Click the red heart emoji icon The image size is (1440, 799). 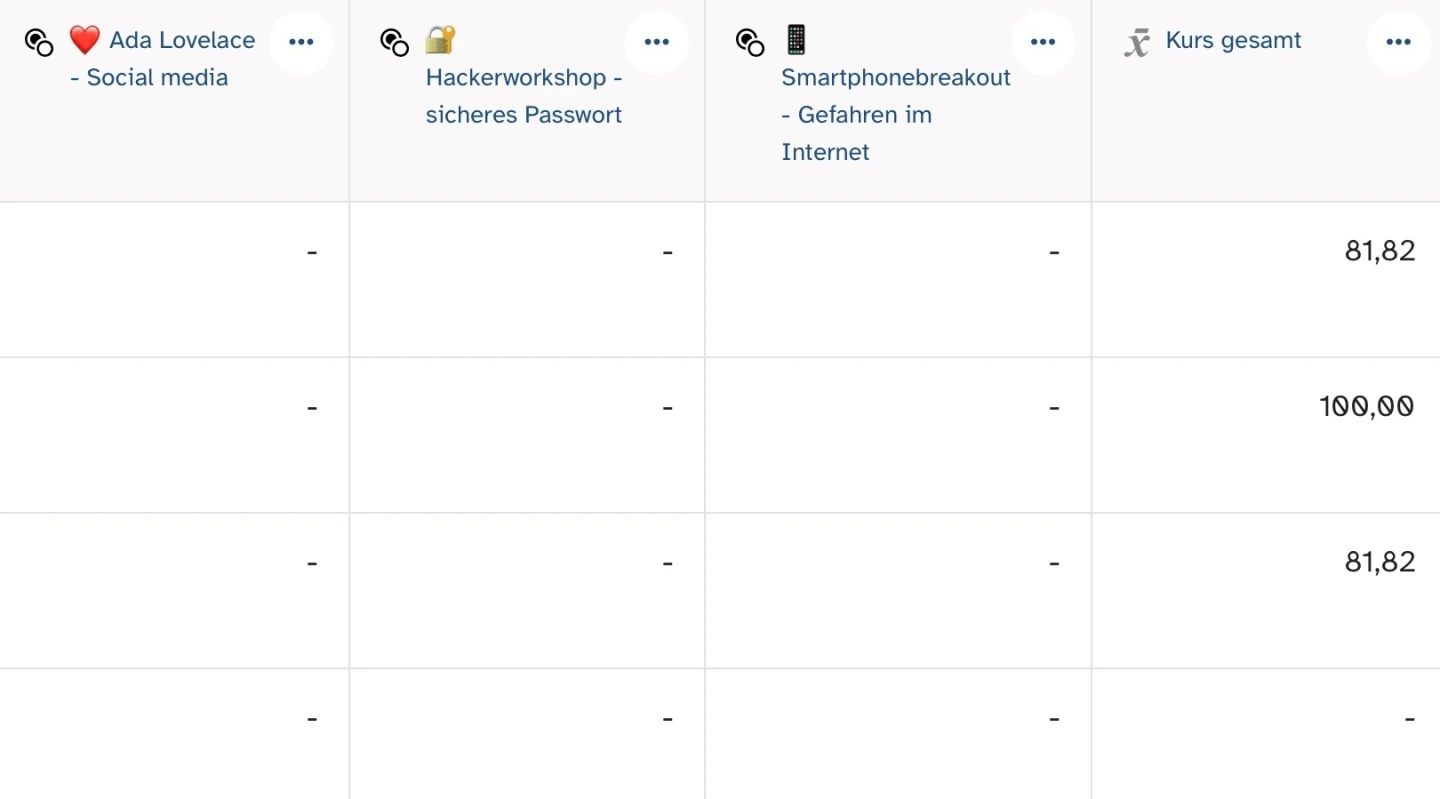click(85, 40)
